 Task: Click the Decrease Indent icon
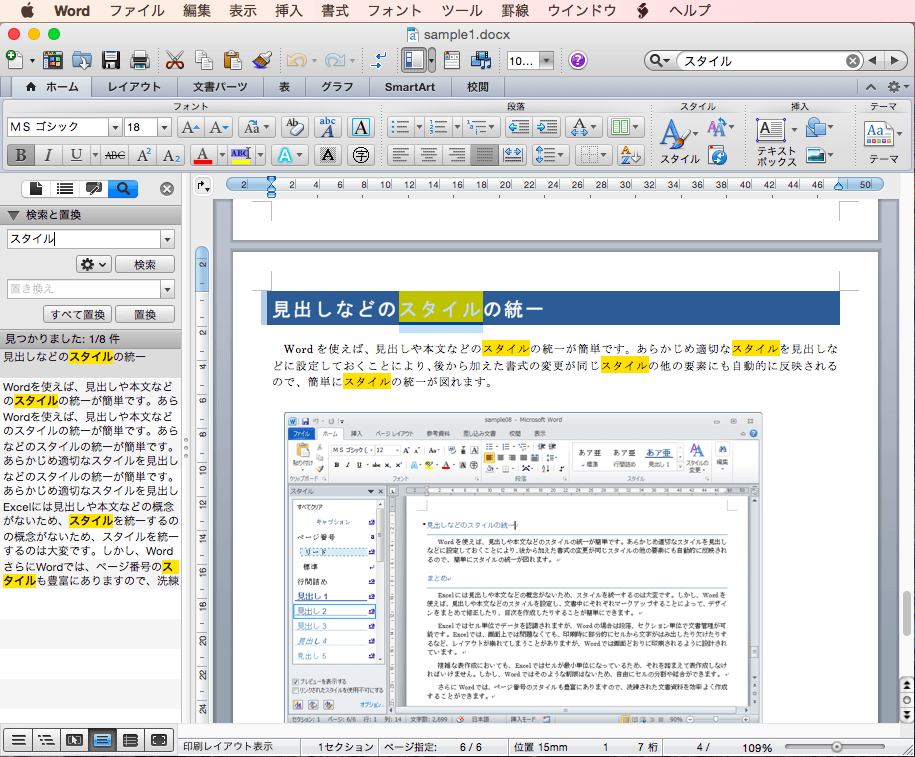click(x=518, y=127)
